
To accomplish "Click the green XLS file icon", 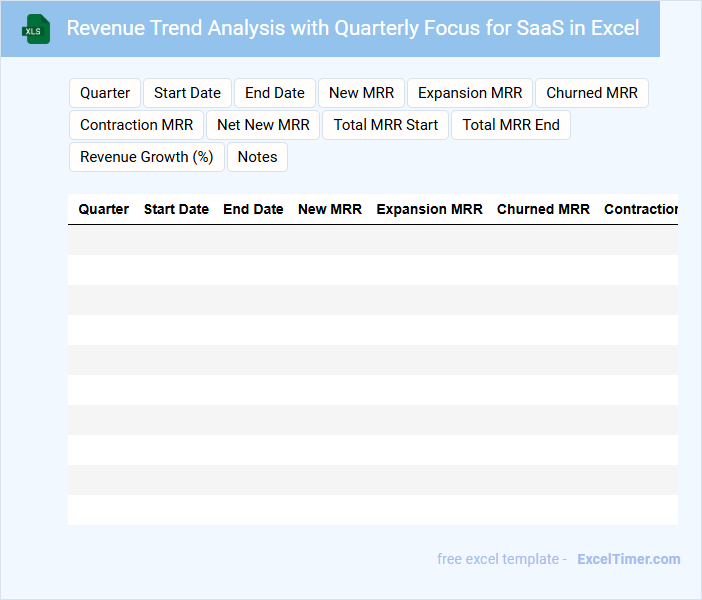I will 37,29.
